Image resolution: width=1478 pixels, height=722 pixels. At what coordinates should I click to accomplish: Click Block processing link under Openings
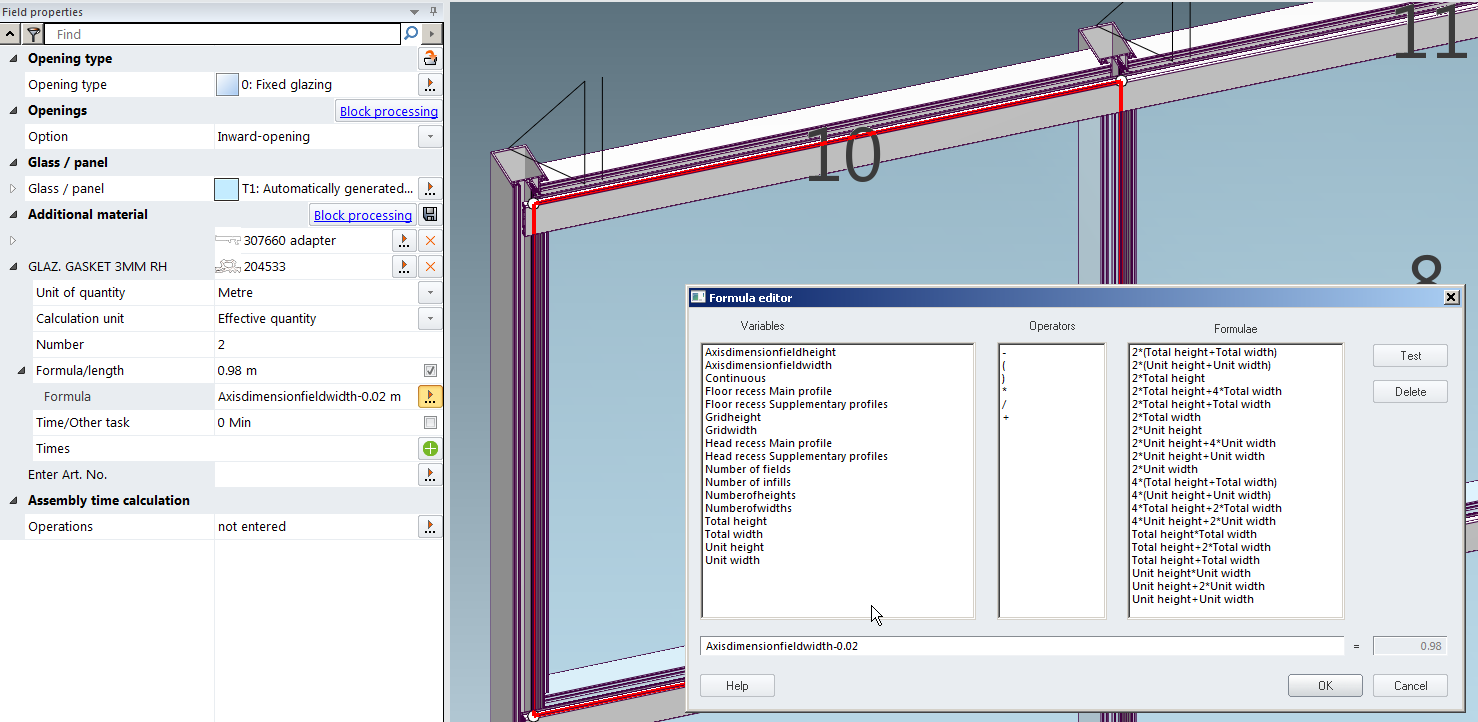(x=388, y=111)
